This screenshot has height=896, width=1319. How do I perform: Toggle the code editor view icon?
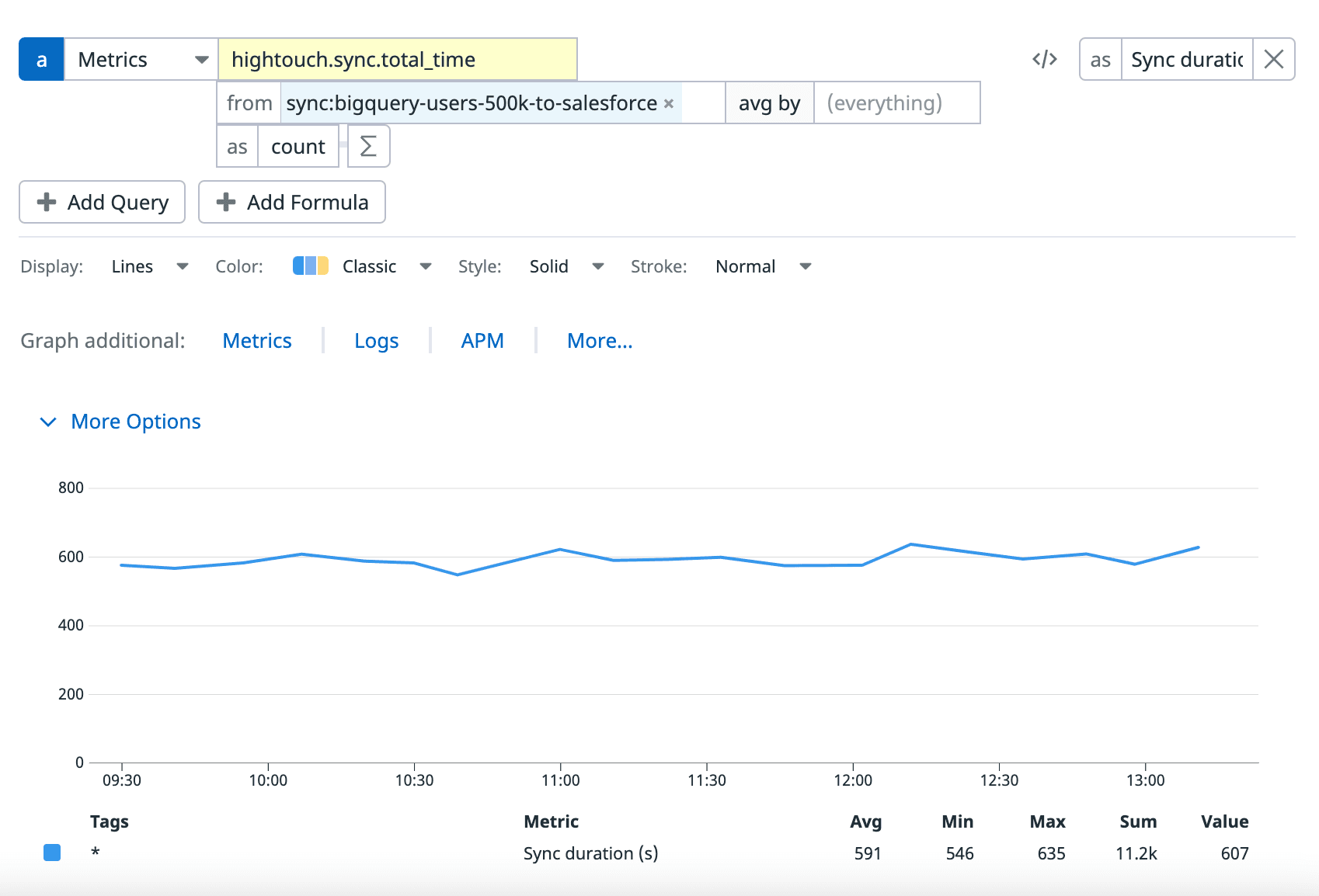coord(1044,60)
